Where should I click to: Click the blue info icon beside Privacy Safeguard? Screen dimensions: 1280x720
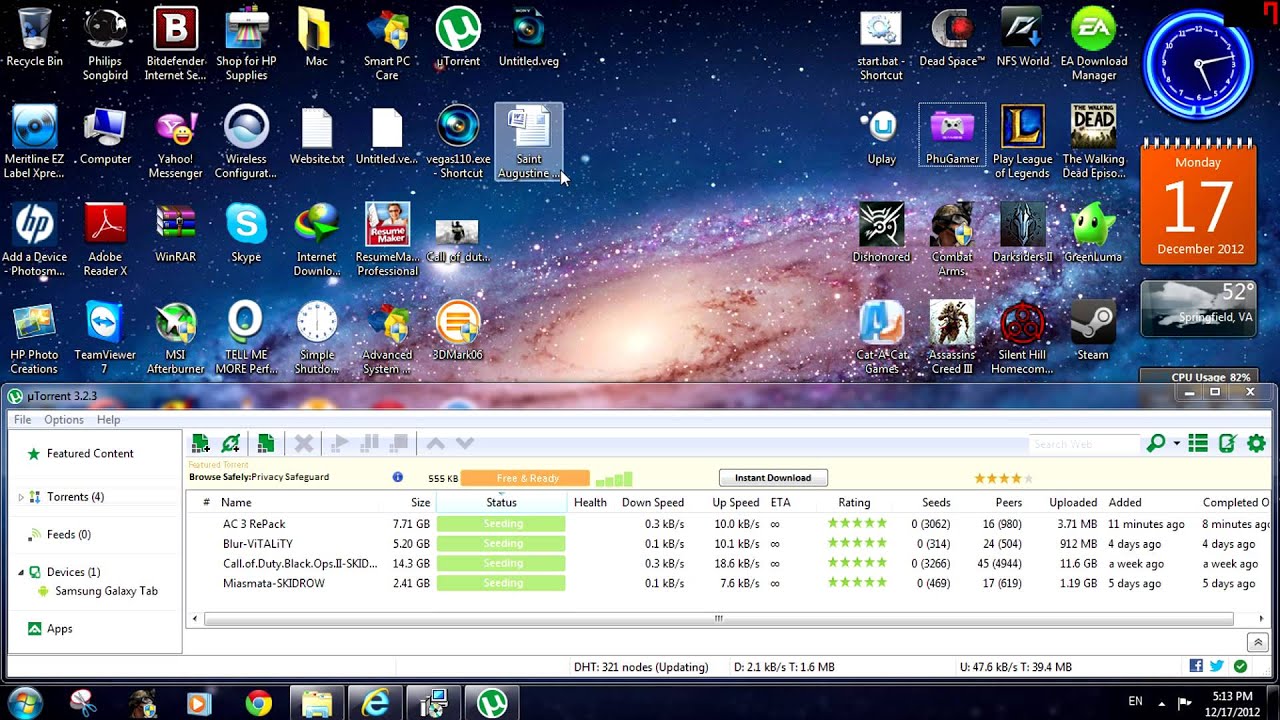click(x=398, y=477)
